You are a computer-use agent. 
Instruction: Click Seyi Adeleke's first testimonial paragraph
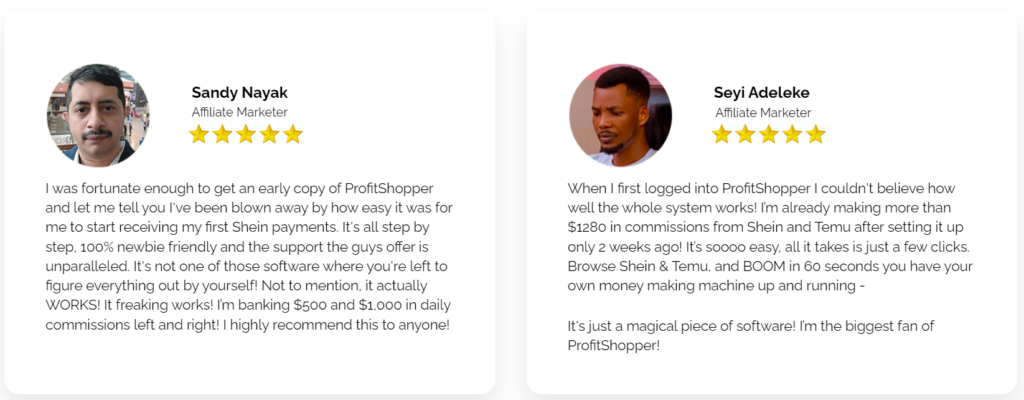pyautogui.click(x=770, y=237)
